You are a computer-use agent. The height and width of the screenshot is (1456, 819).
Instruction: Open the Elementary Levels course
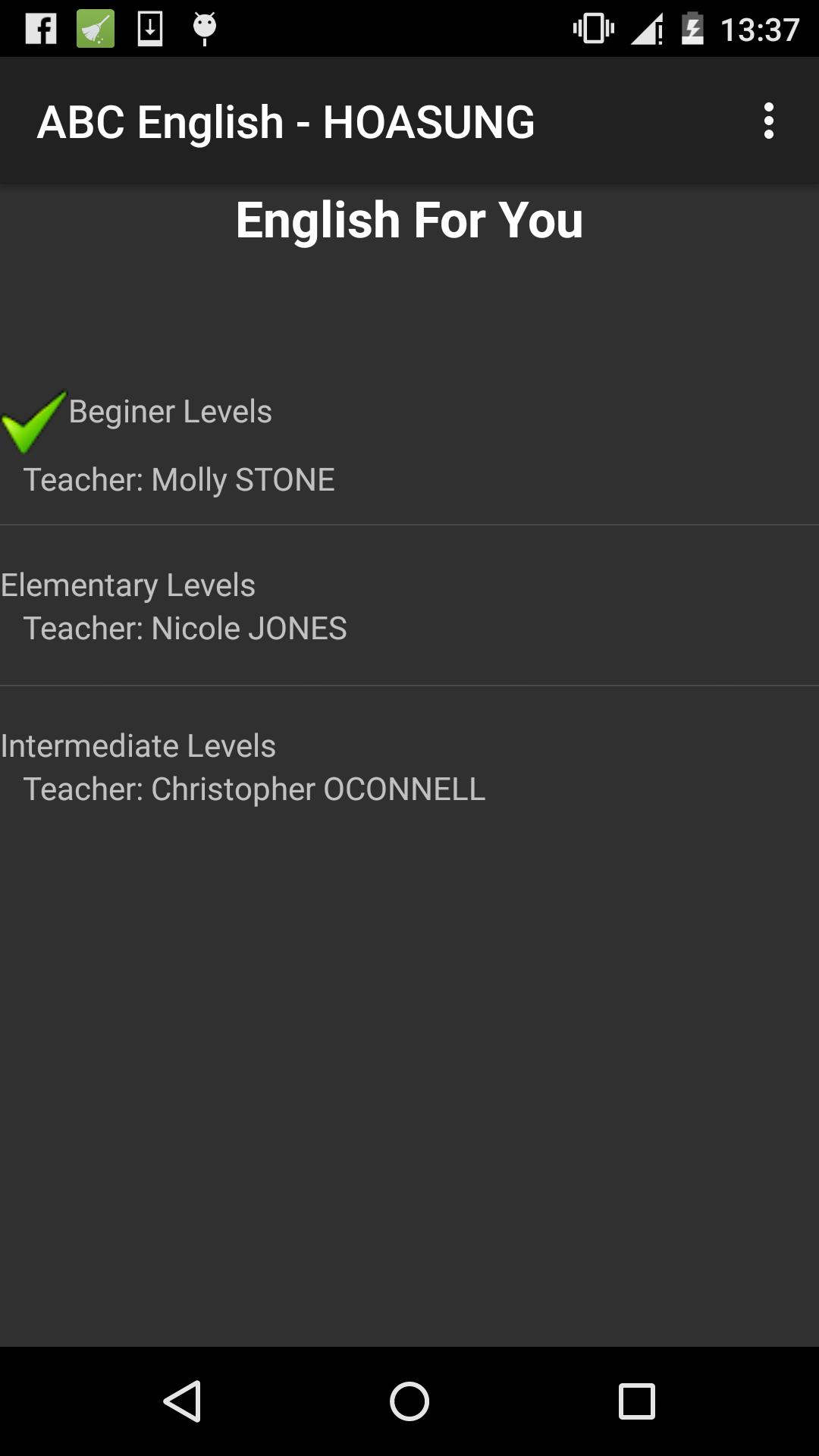tap(128, 585)
